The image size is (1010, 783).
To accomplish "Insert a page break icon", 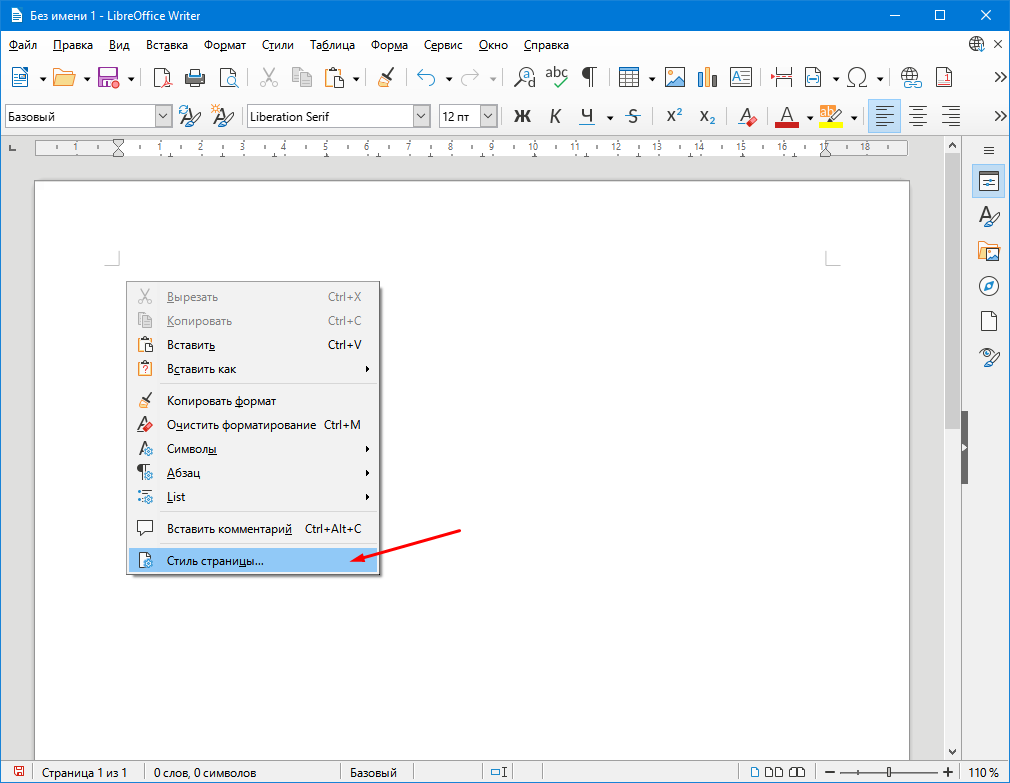I will coord(781,78).
